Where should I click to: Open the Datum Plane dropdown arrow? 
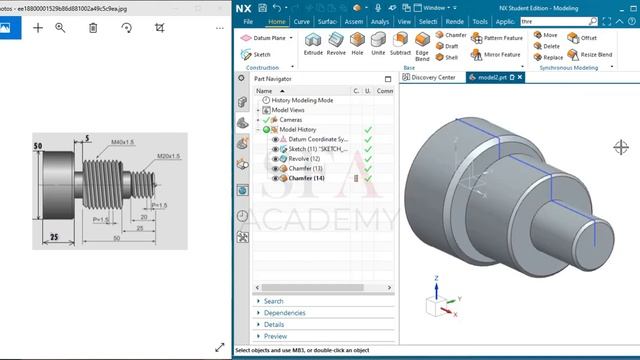coord(291,38)
